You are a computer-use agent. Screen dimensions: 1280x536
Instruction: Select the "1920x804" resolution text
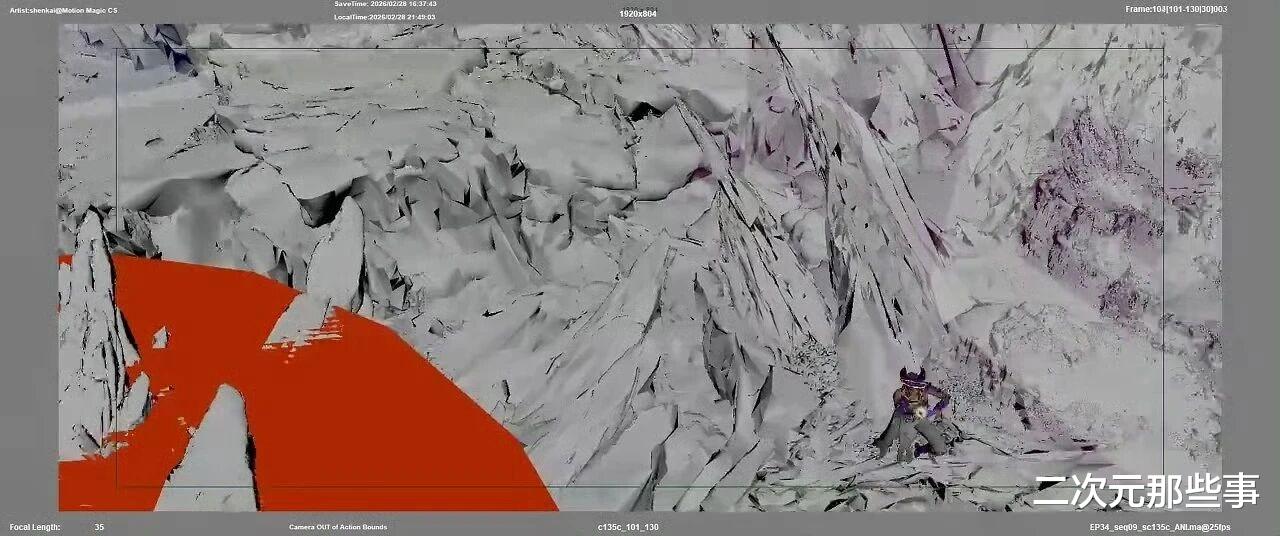point(638,13)
